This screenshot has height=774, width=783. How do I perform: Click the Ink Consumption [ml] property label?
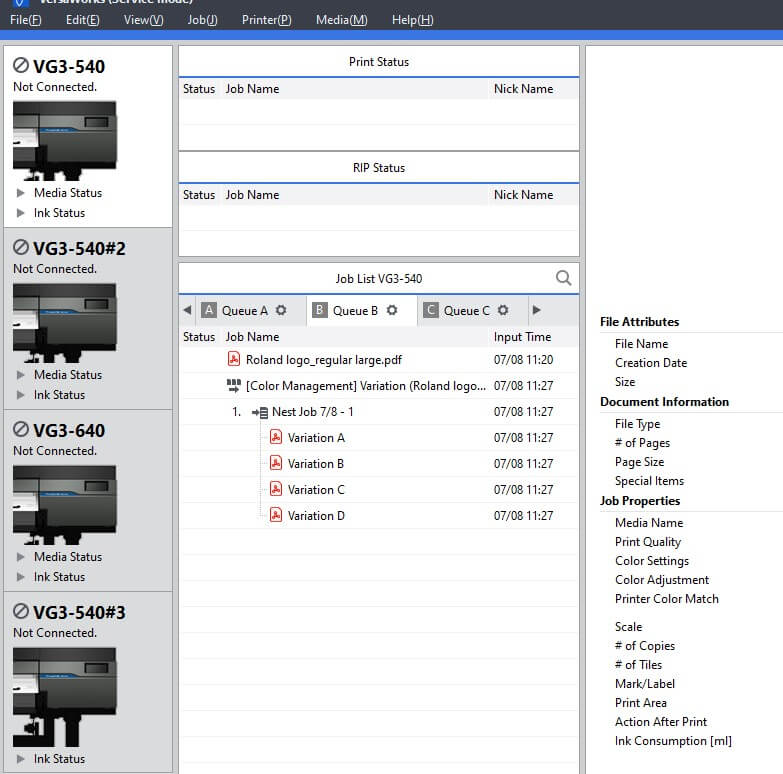[x=673, y=741]
